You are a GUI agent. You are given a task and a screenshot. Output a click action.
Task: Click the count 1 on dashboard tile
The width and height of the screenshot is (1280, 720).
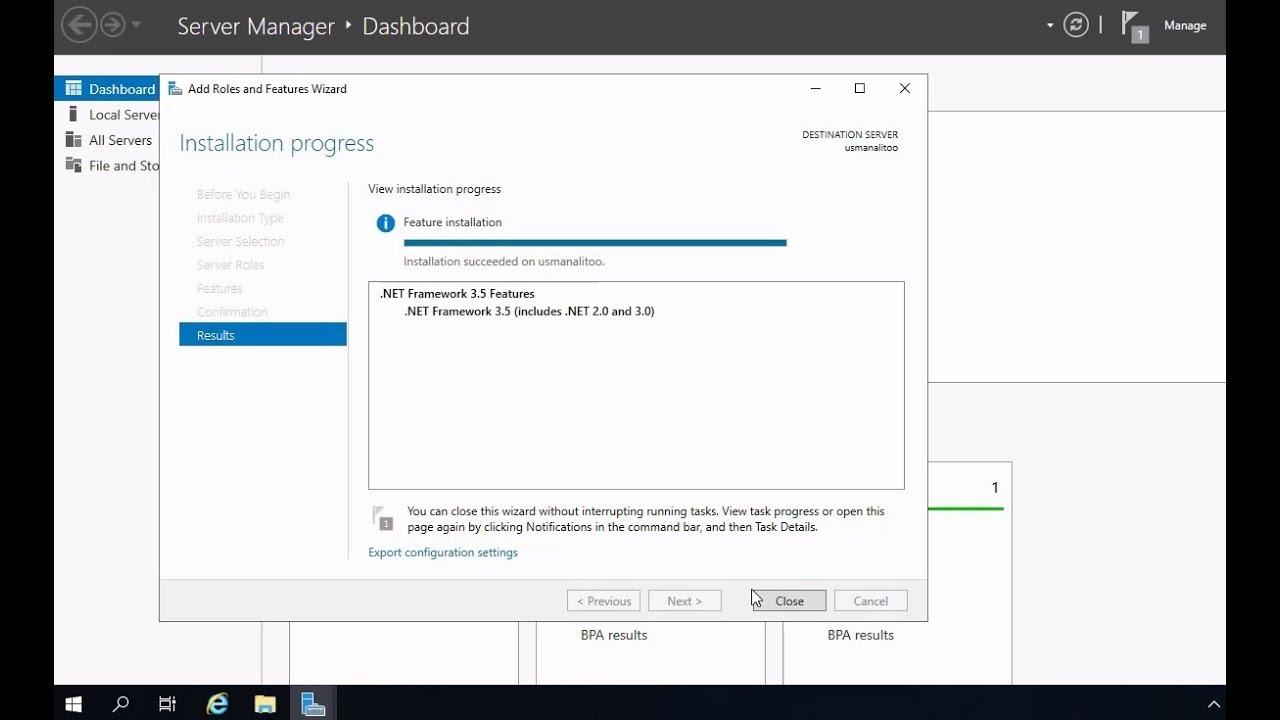tap(995, 488)
